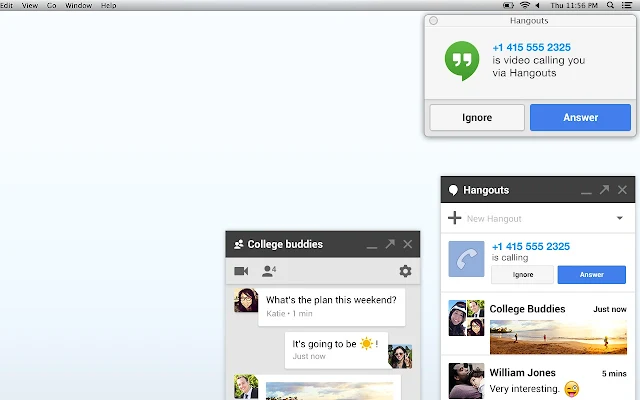This screenshot has height=400, width=640.
Task: Open Notification Center list icon in the menu bar
Action: coord(627,5)
